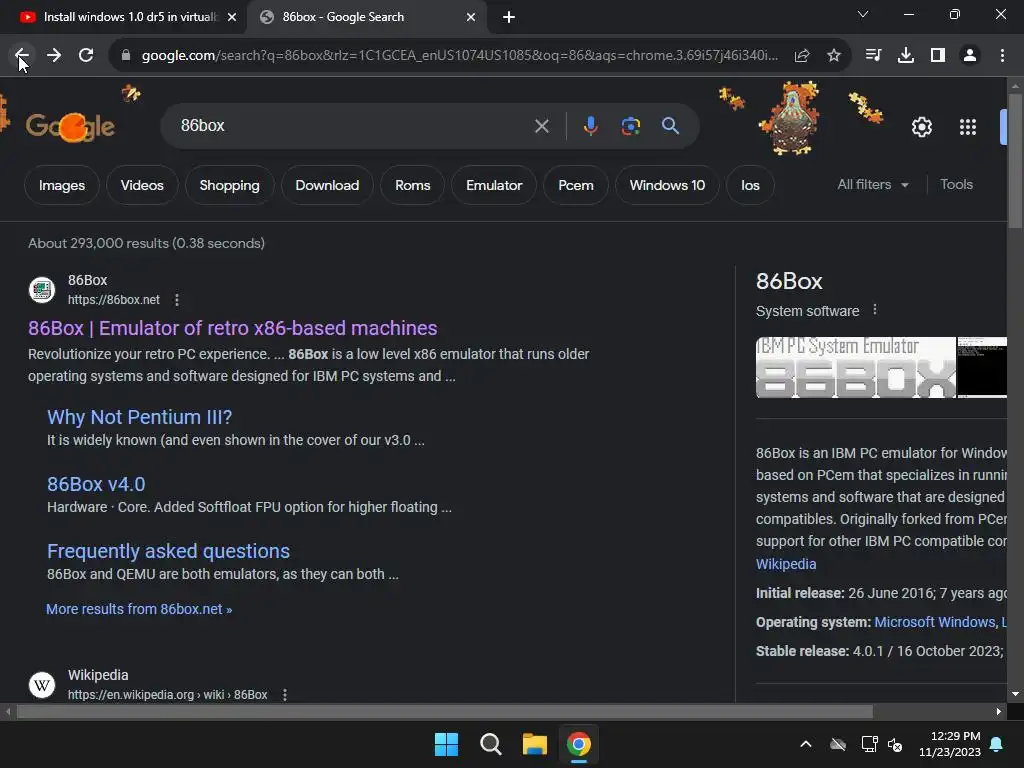Open the Why Not Pentium III? link
The image size is (1024, 768).
[x=140, y=417]
